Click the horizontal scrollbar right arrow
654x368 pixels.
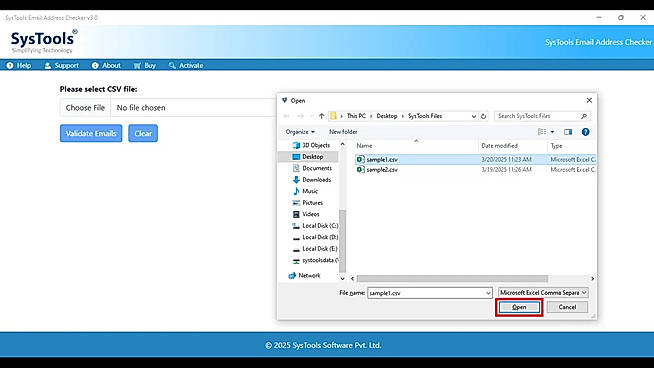click(x=592, y=278)
